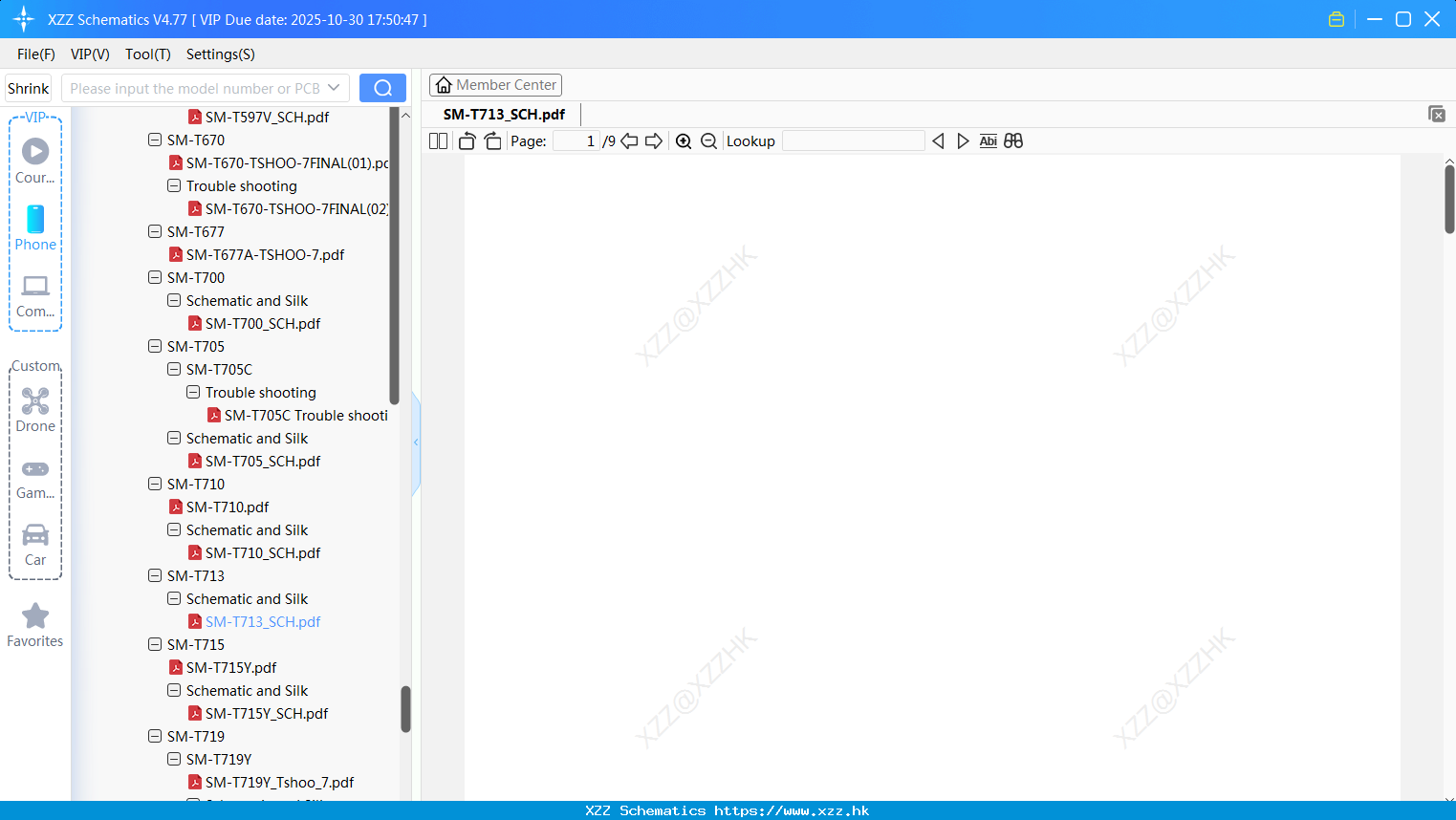
Task: Select the highlighted SM-T713_SCH.pdf tree file
Action: pos(263,621)
